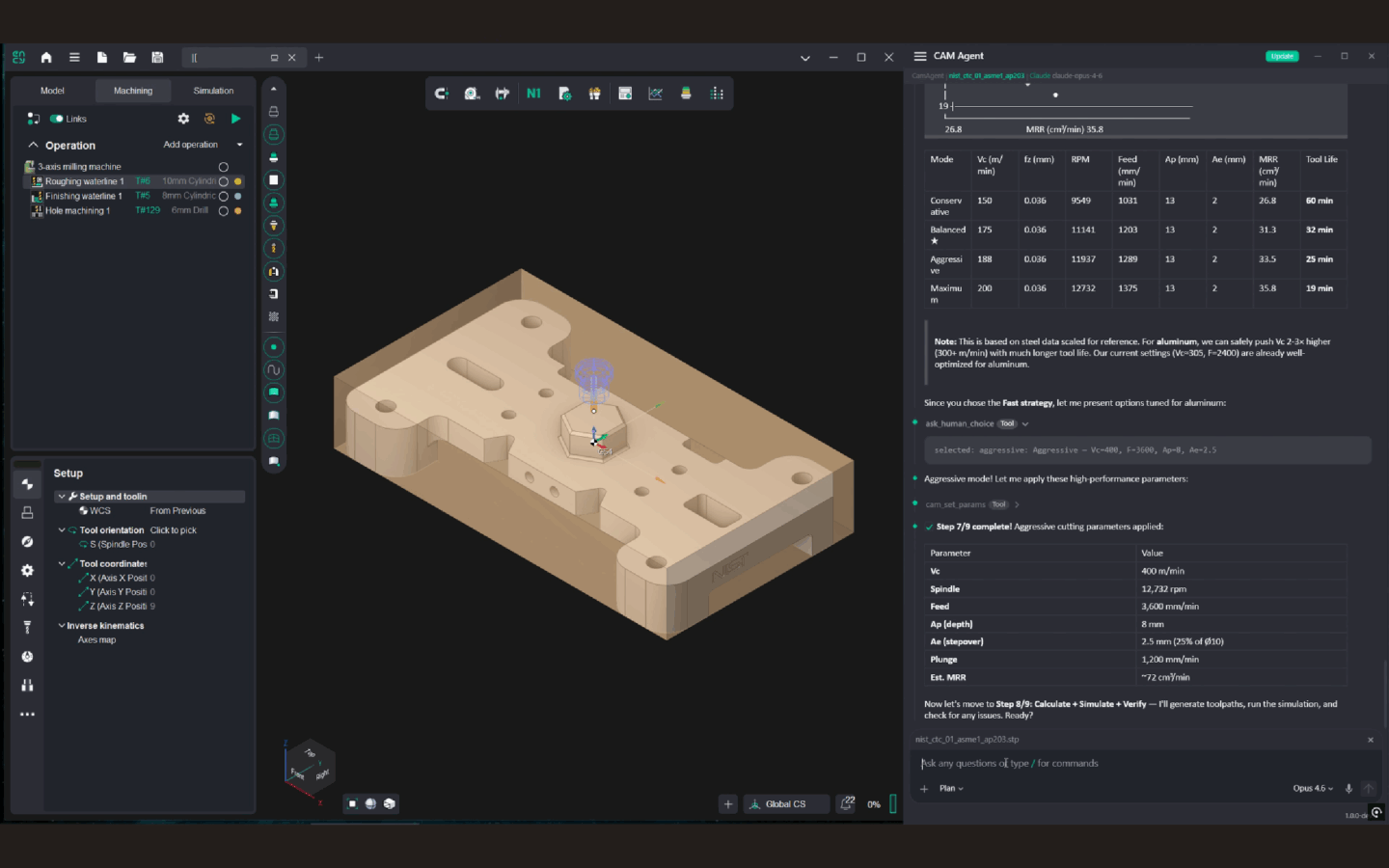Open the calculator icon in the toolbar
This screenshot has height=868, width=1389.
[625, 93]
